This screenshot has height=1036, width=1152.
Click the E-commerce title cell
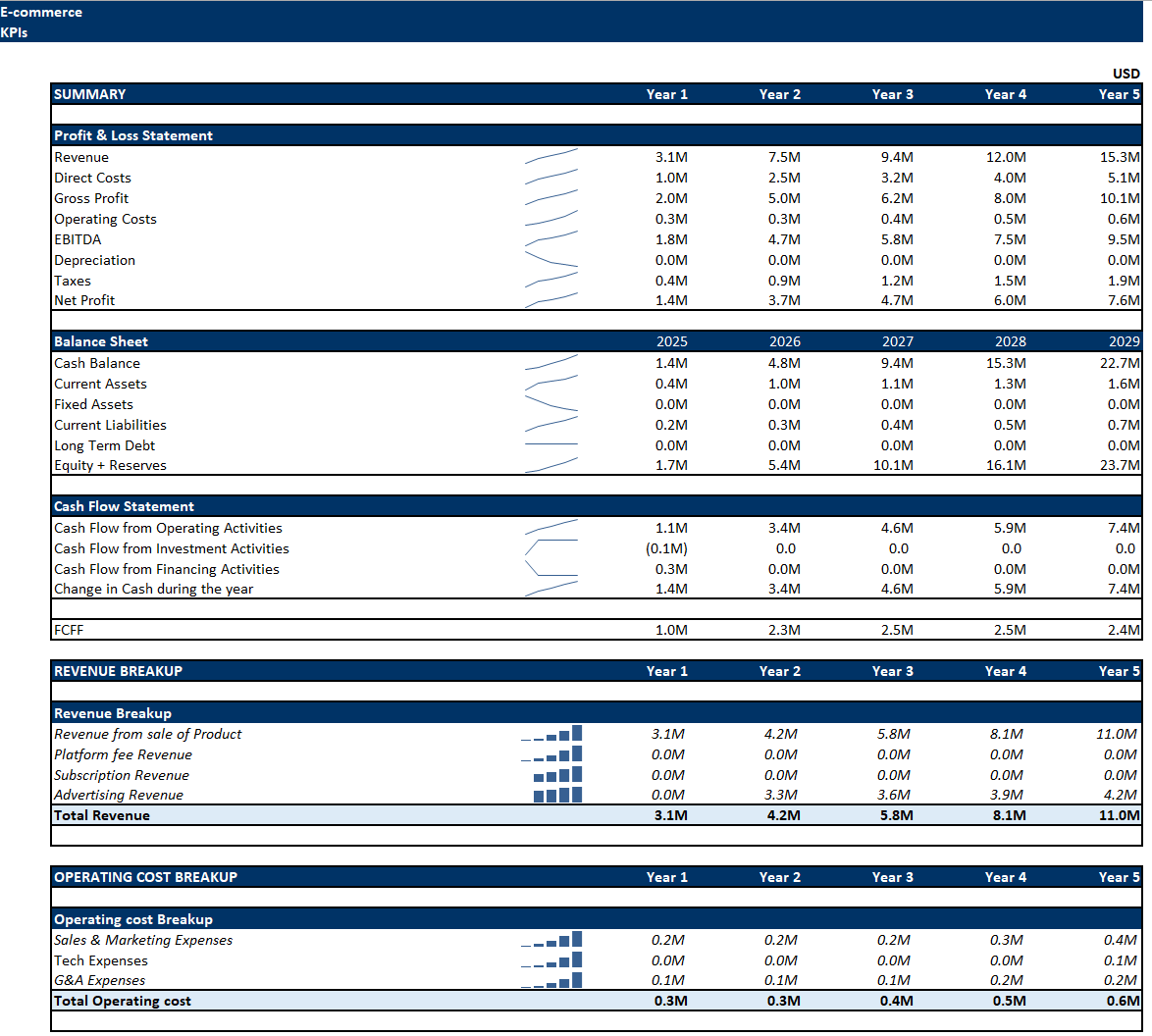pyautogui.click(x=41, y=12)
